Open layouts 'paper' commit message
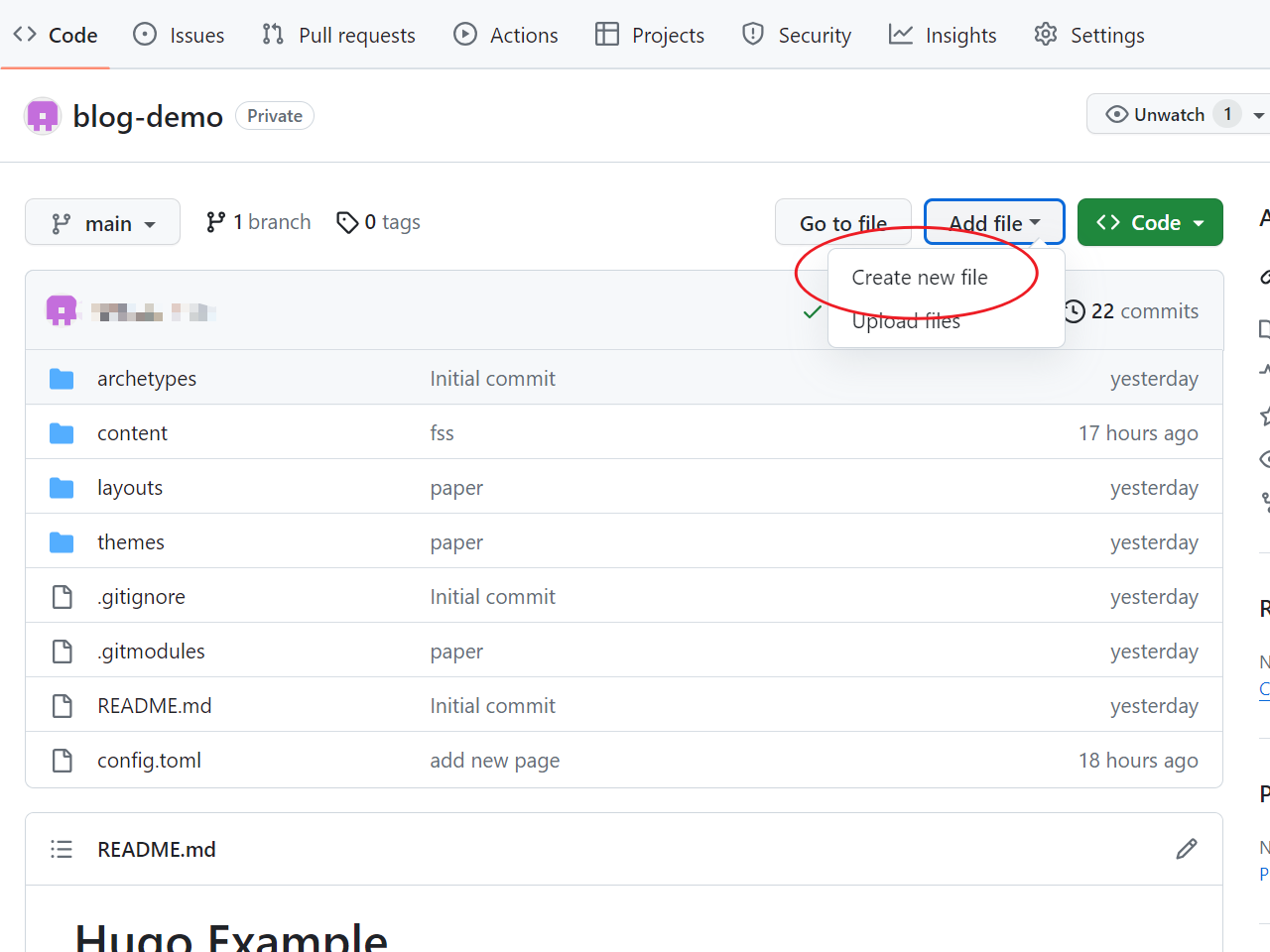 tap(456, 488)
